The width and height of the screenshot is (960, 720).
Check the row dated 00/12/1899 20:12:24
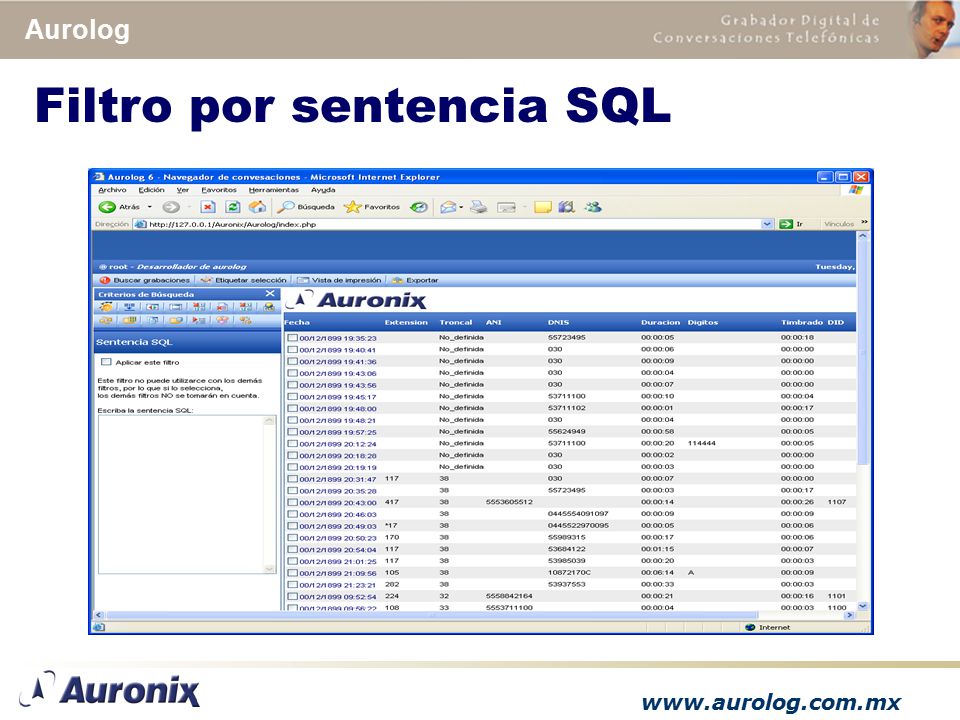coord(293,444)
